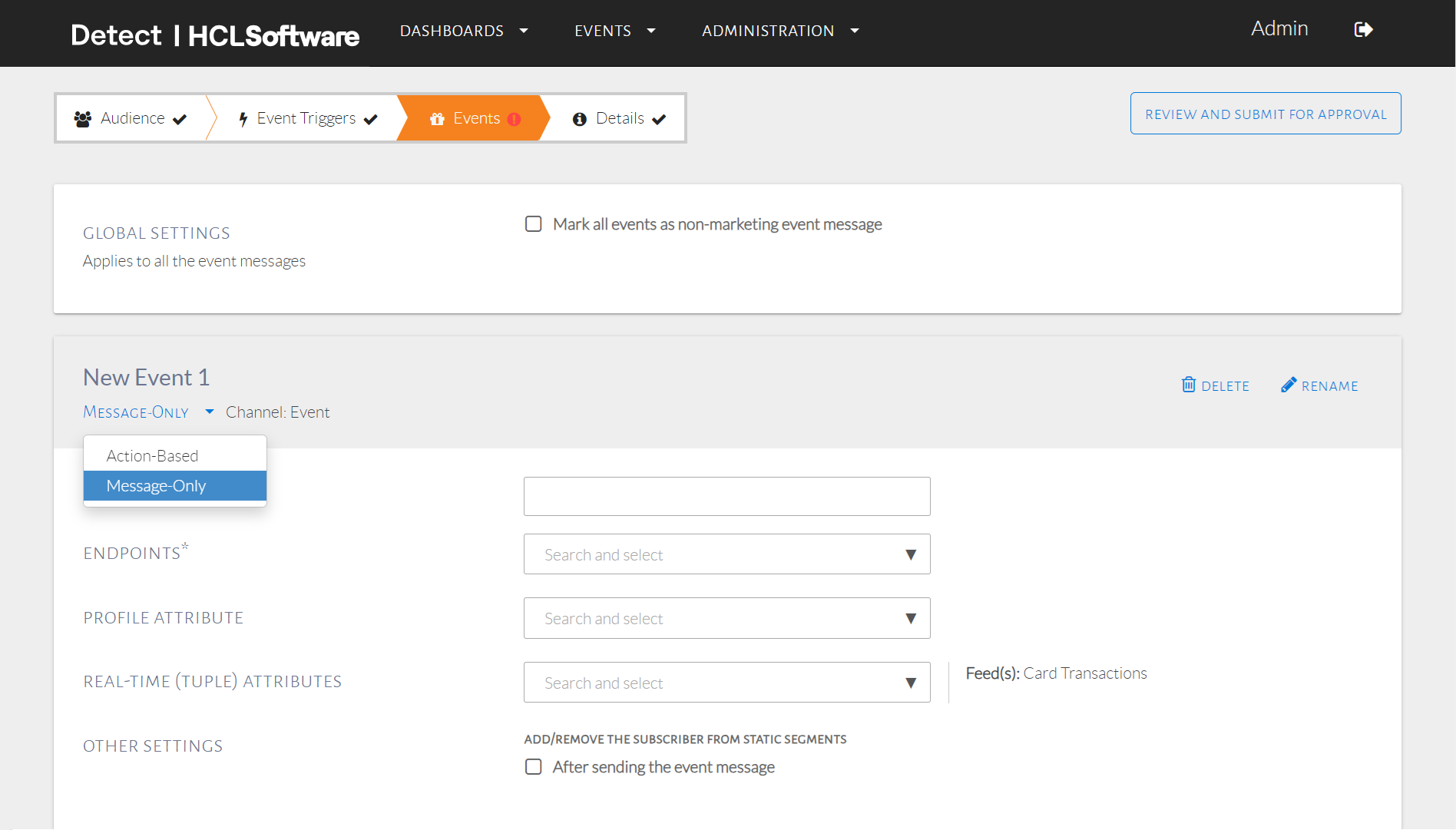
Task: Click the Delete trash can icon
Action: [x=1188, y=385]
